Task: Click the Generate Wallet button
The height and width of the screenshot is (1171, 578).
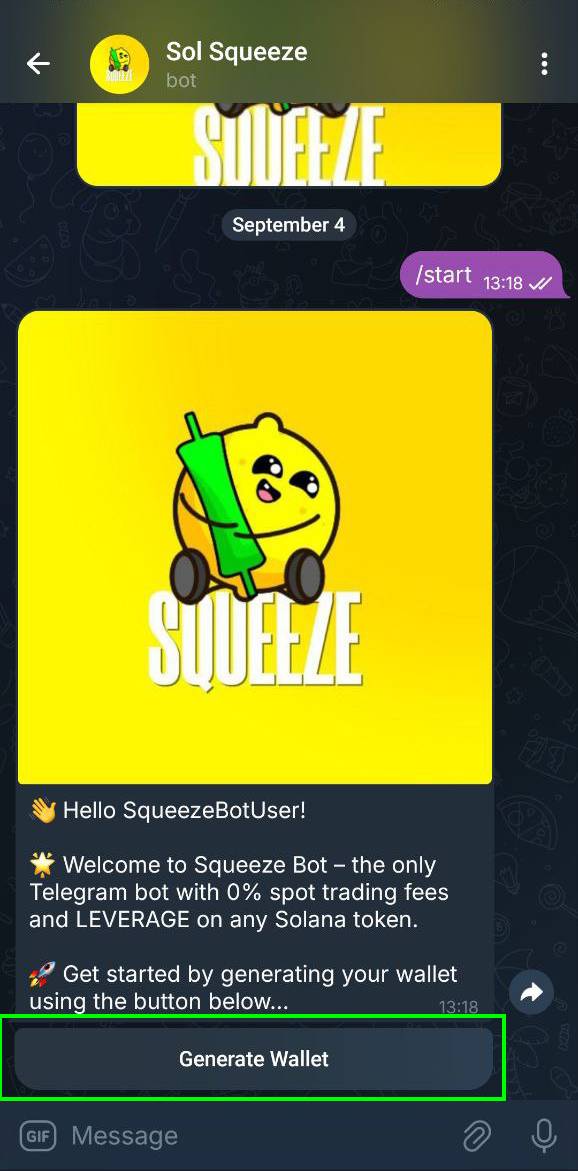Action: coord(254,1058)
